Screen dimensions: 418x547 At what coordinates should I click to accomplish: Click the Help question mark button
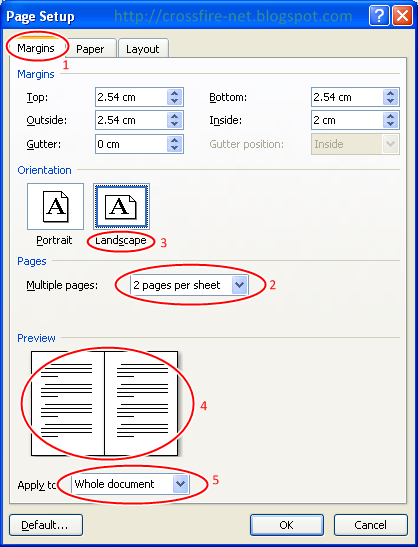tap(379, 16)
